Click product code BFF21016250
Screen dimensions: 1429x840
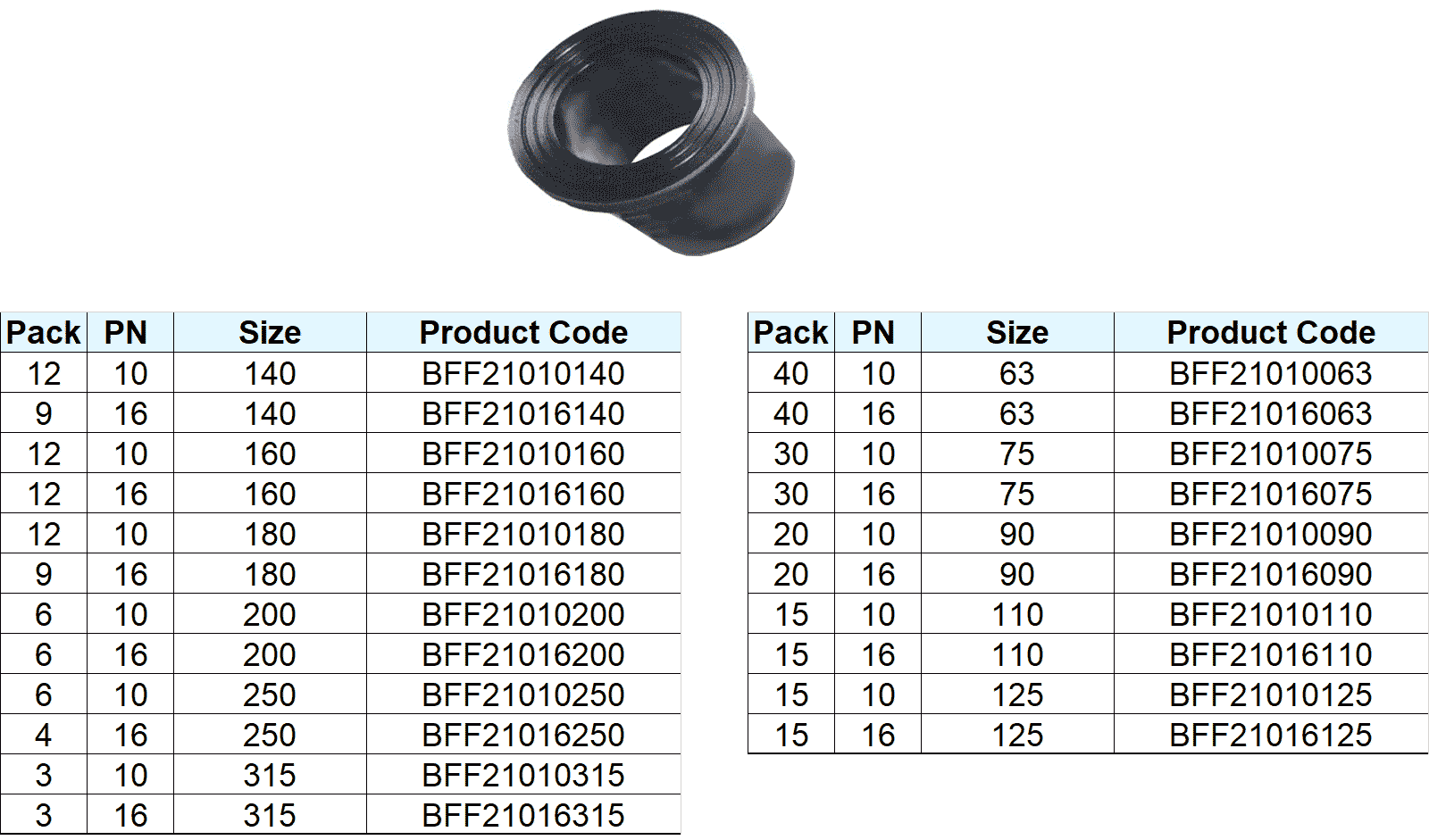tap(523, 735)
